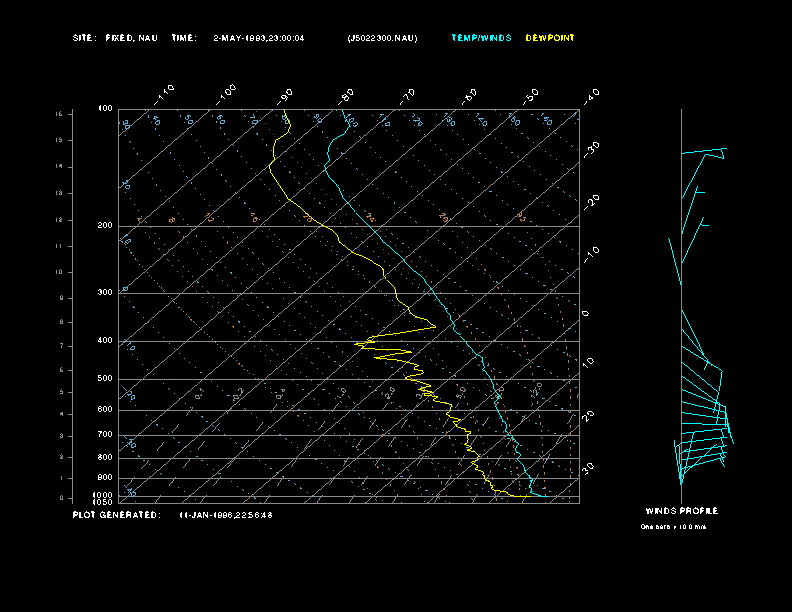Select the 1000 pressure level label

pyautogui.click(x=103, y=495)
